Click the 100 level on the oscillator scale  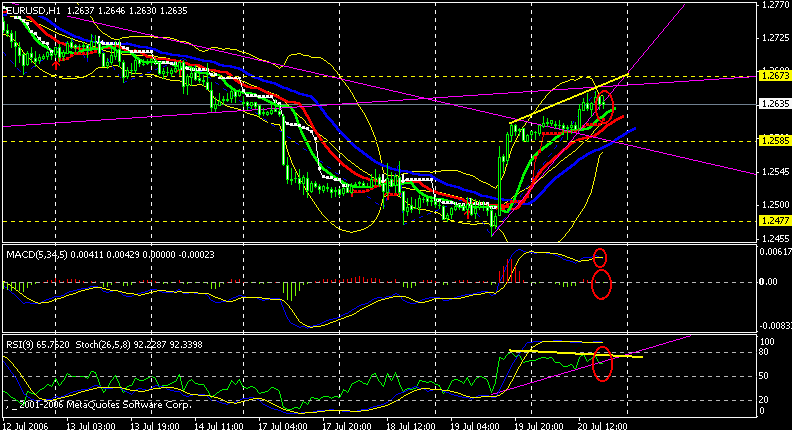[x=767, y=343]
